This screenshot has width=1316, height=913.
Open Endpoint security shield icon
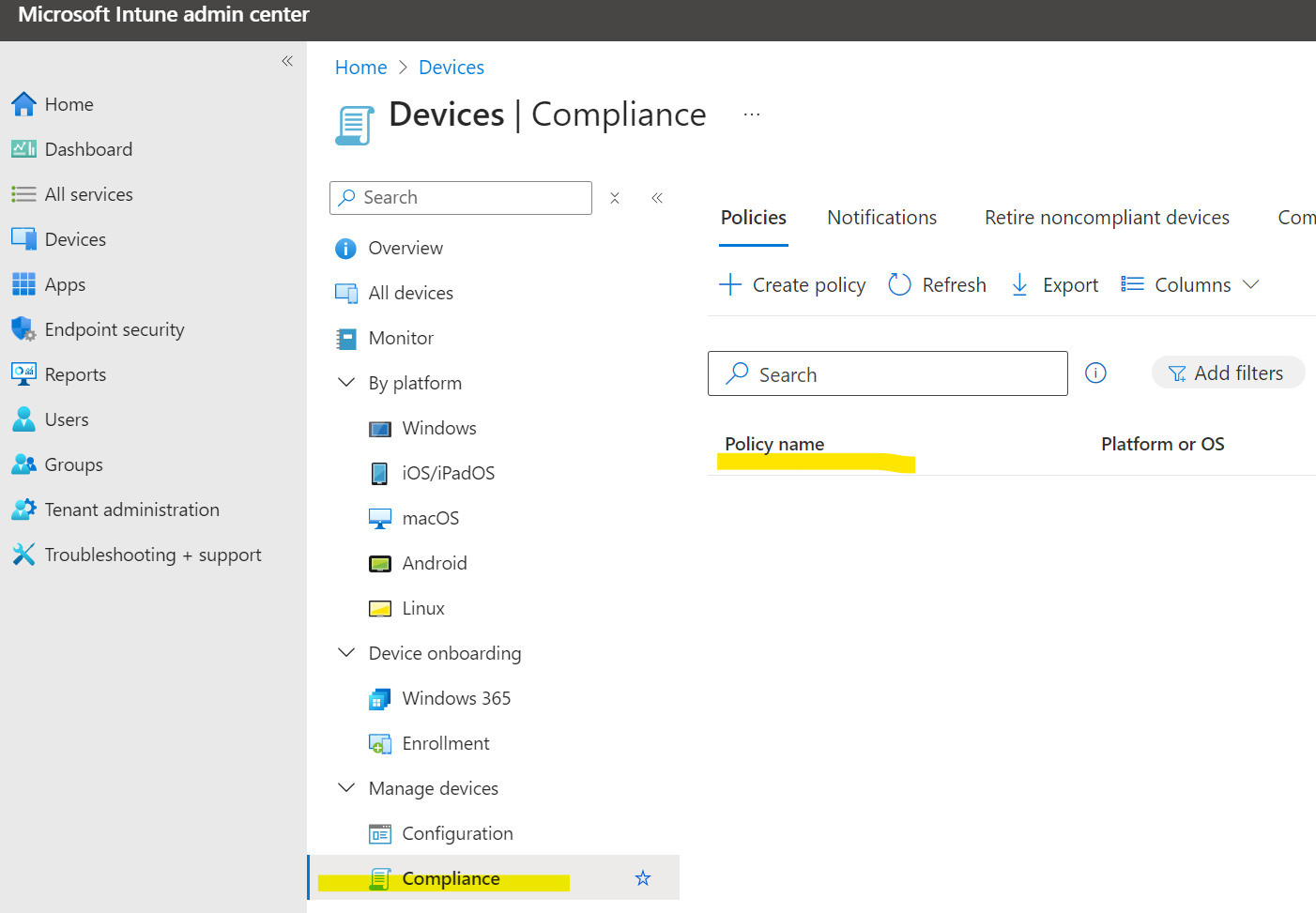point(23,329)
